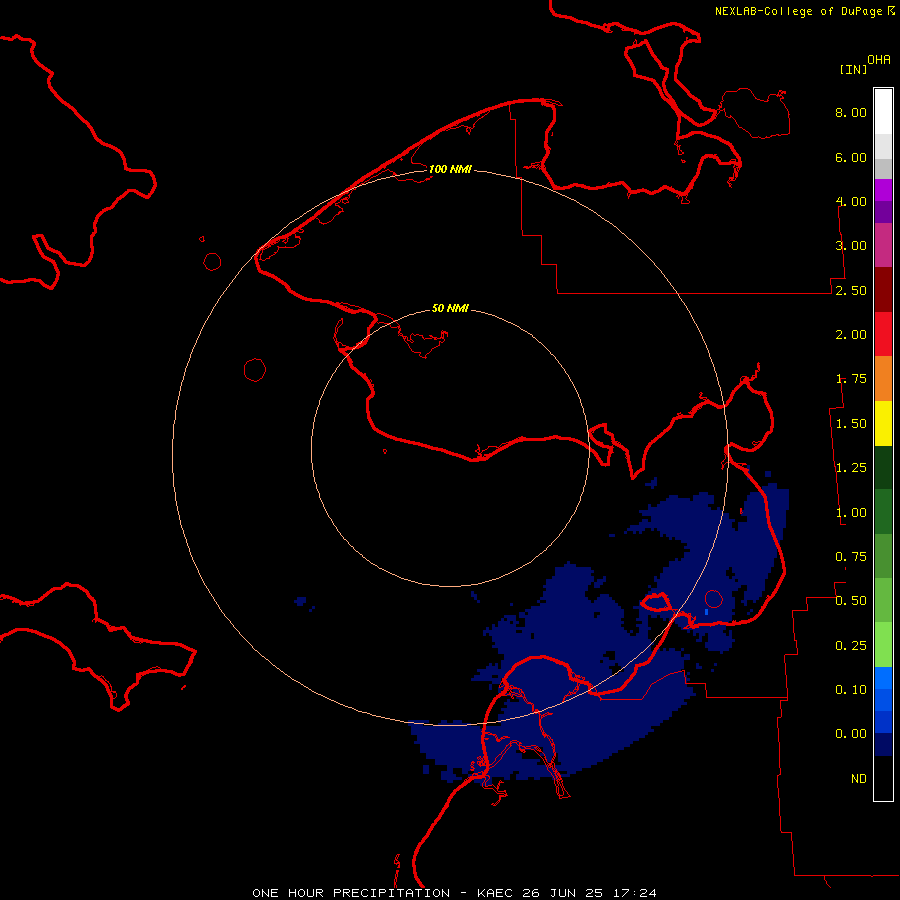Click the magenta 4.00 legend swatch
The image size is (900, 900).
[x=883, y=190]
